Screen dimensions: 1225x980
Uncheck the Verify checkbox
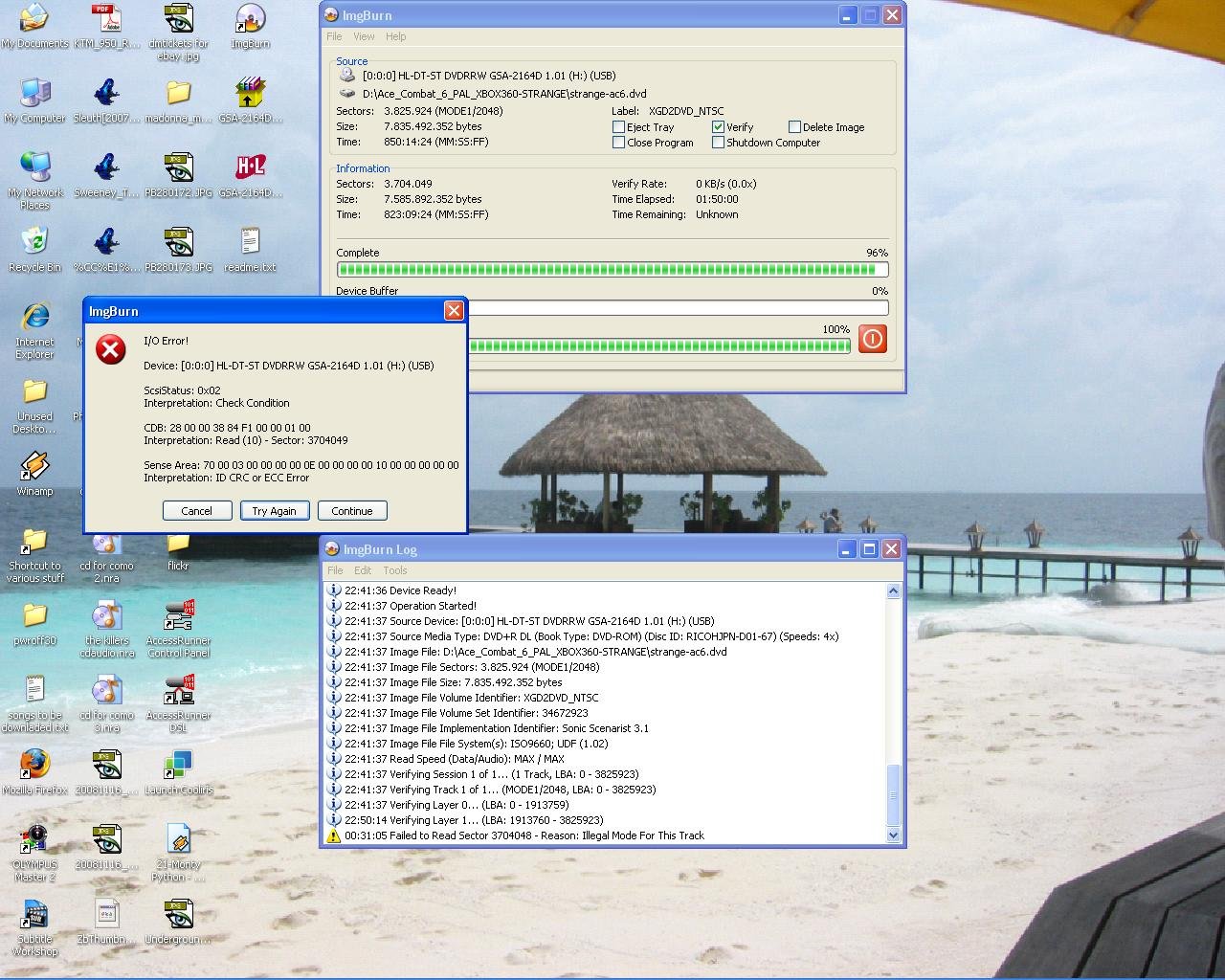pyautogui.click(x=718, y=126)
